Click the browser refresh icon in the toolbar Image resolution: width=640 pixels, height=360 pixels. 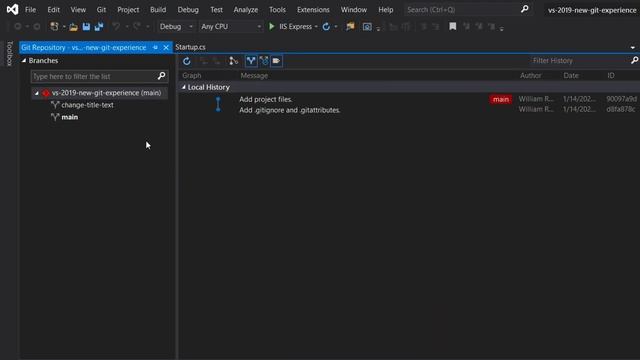coord(326,27)
